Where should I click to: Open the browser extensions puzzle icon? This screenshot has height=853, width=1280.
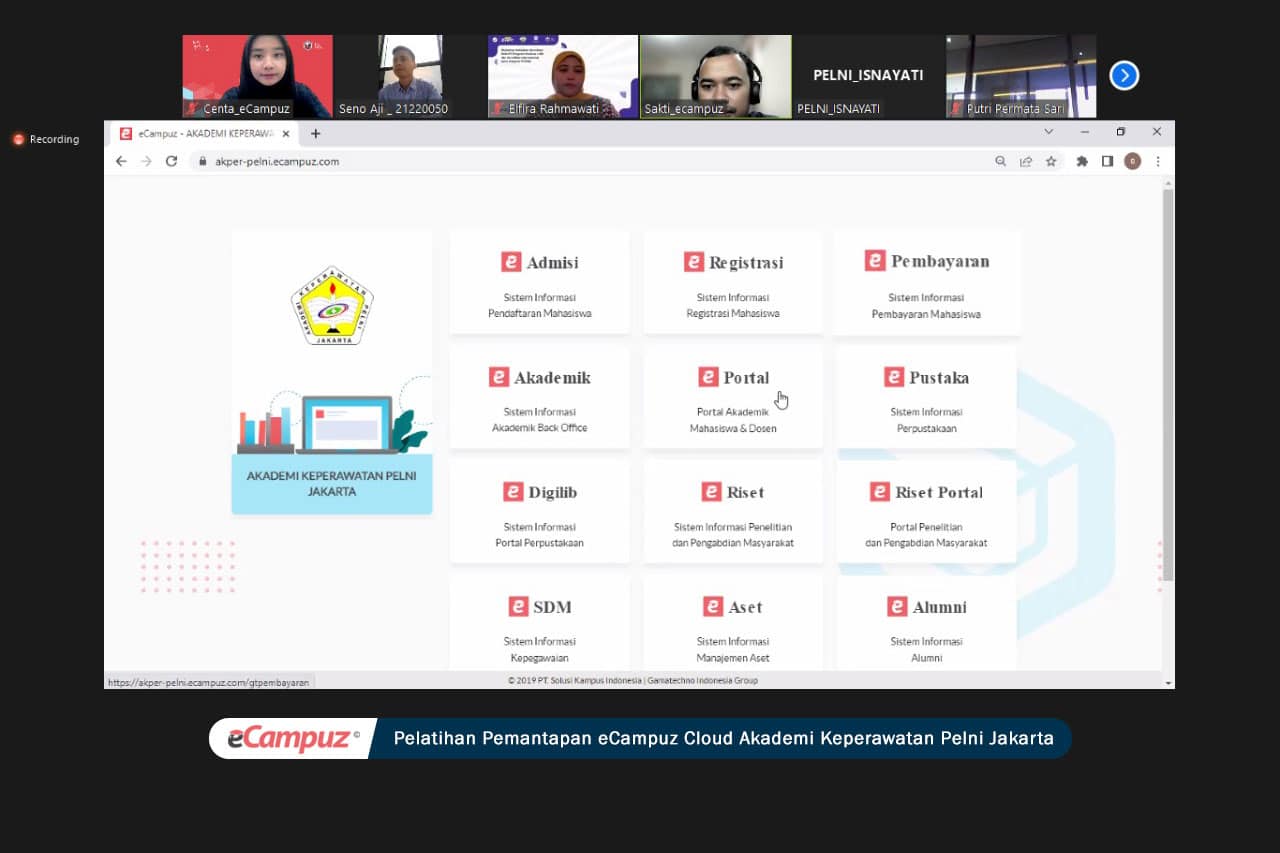[x=1082, y=161]
